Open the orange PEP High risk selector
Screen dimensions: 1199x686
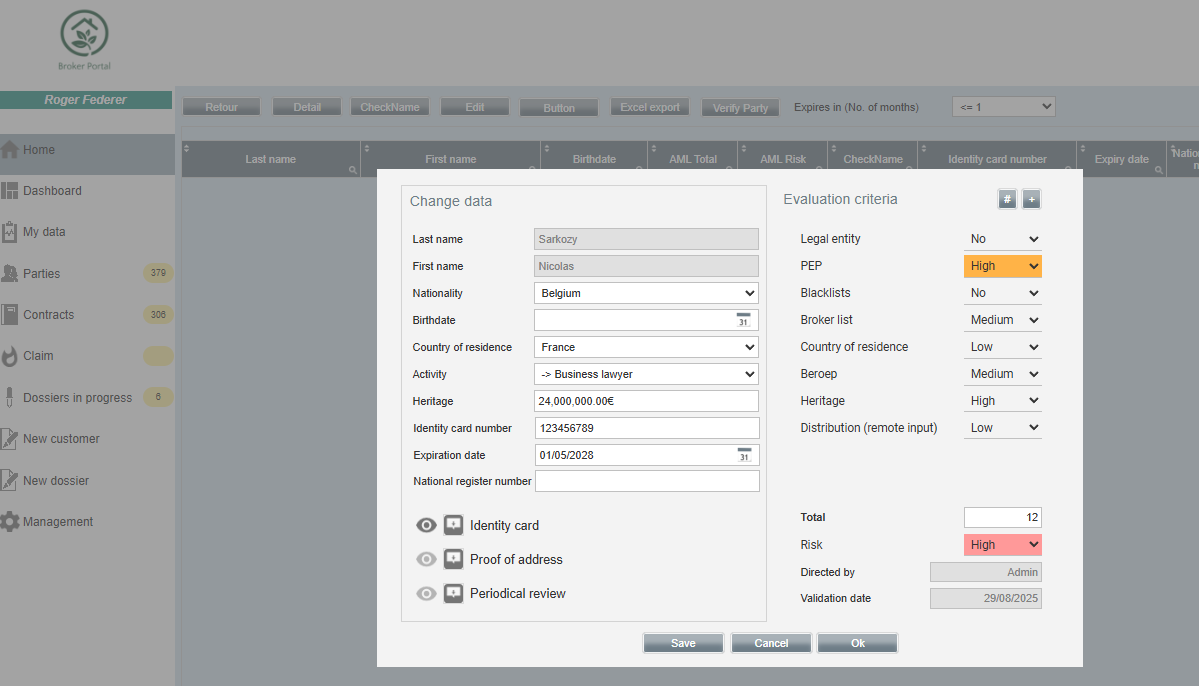tap(1002, 266)
